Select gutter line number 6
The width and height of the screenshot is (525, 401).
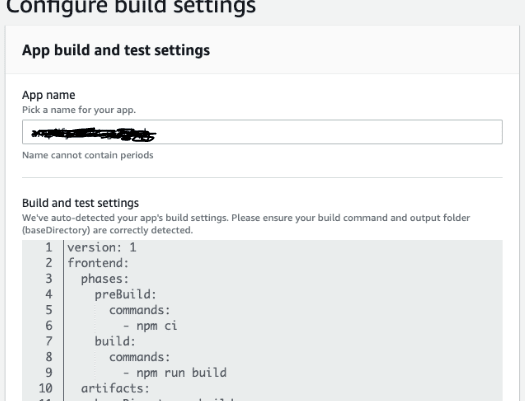[49, 326]
